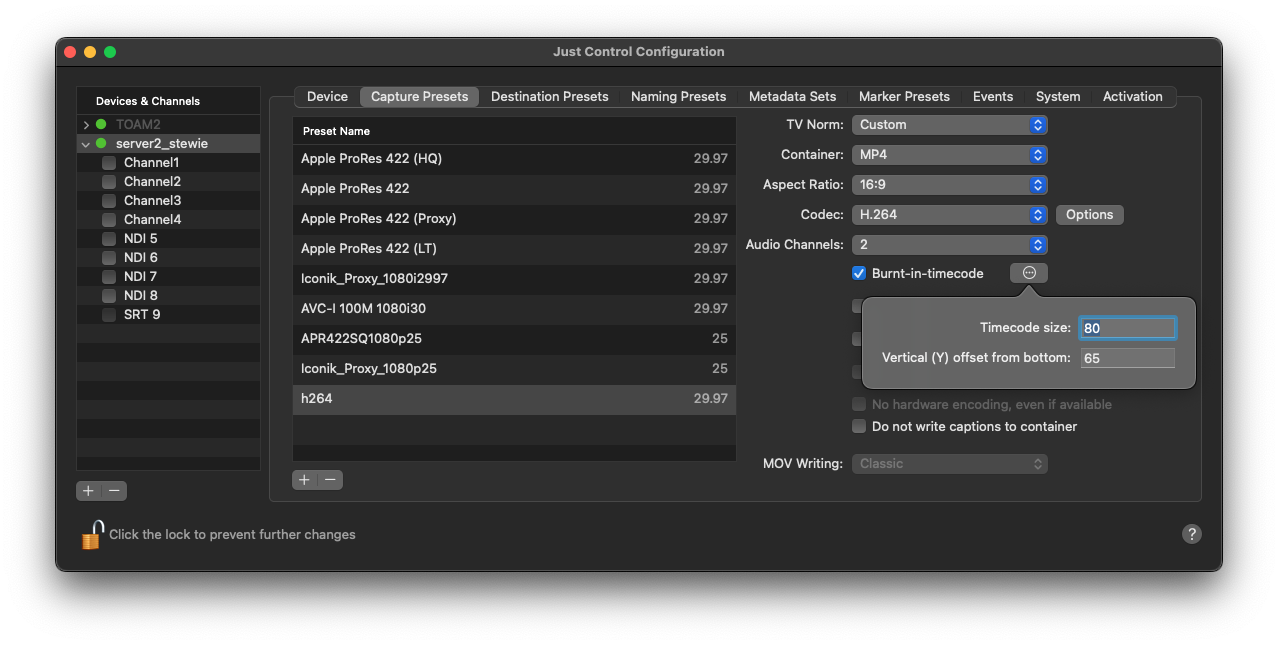The width and height of the screenshot is (1278, 645).
Task: Add a new capture preset
Action: pyautogui.click(x=305, y=480)
